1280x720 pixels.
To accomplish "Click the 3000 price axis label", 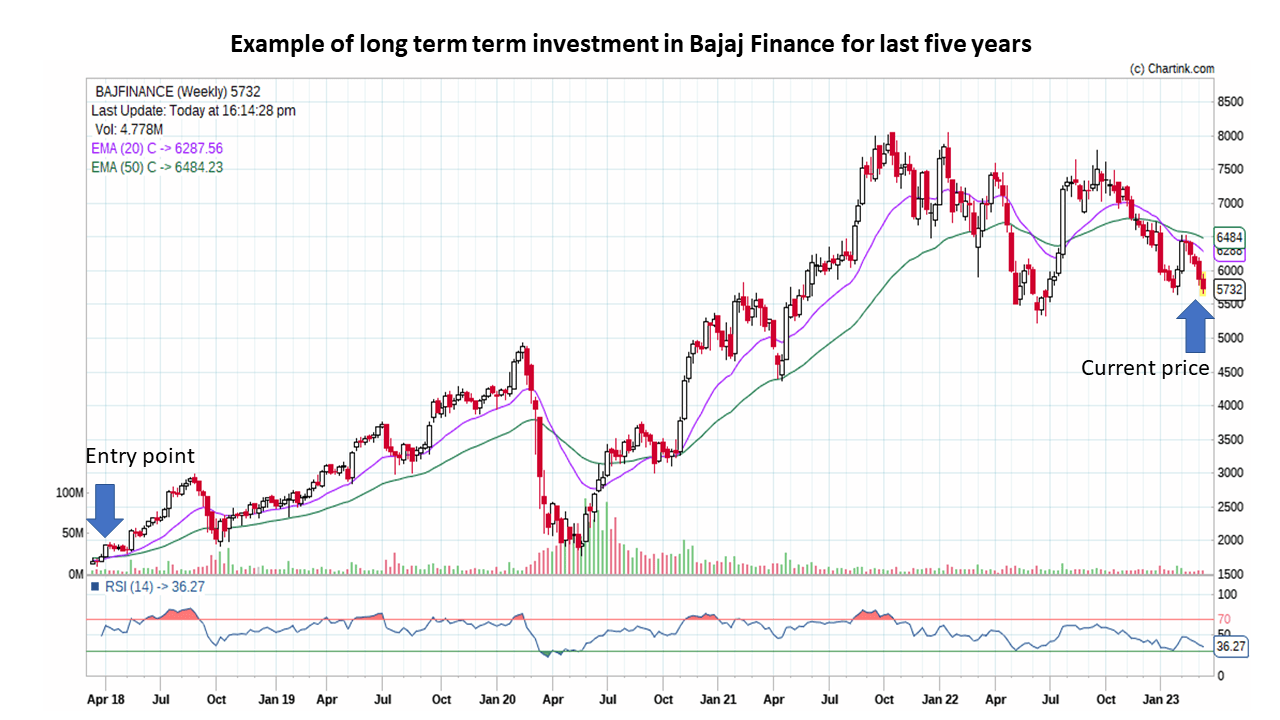I will tap(1230, 473).
